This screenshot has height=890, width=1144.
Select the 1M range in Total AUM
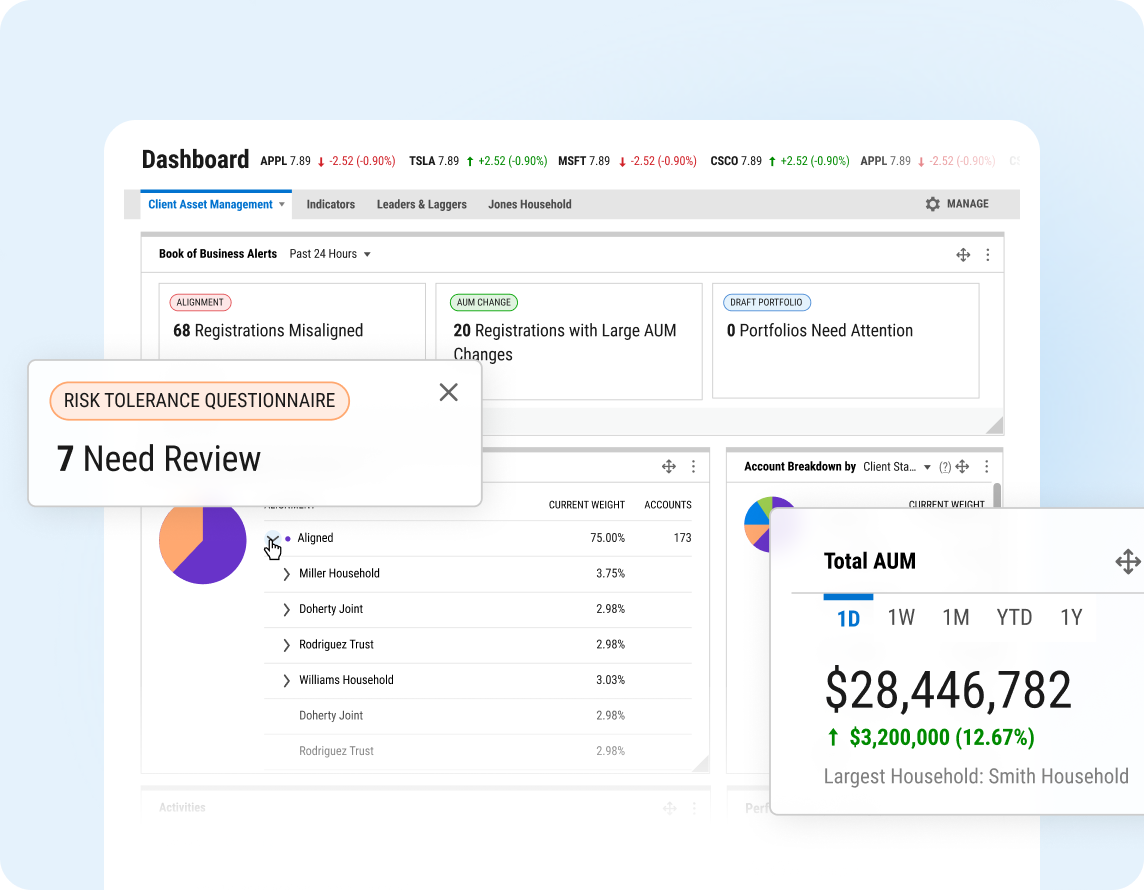pyautogui.click(x=956, y=618)
